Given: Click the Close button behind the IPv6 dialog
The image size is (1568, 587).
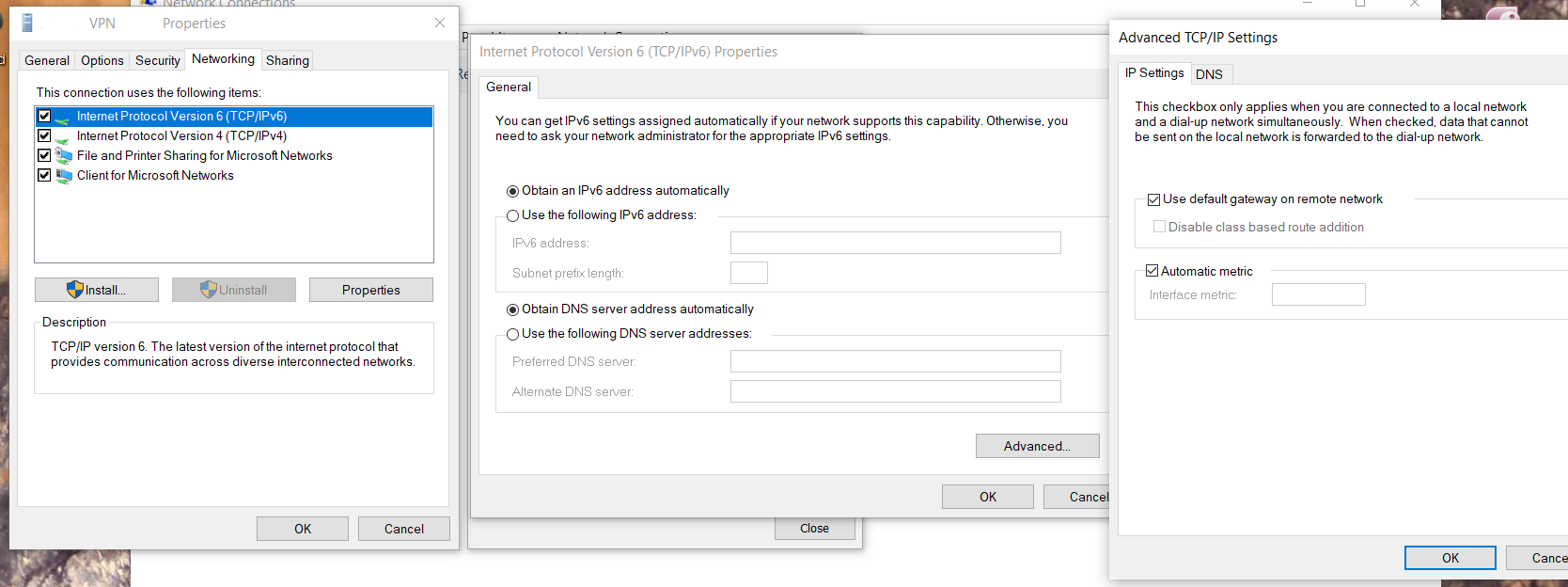Looking at the screenshot, I should 815,529.
